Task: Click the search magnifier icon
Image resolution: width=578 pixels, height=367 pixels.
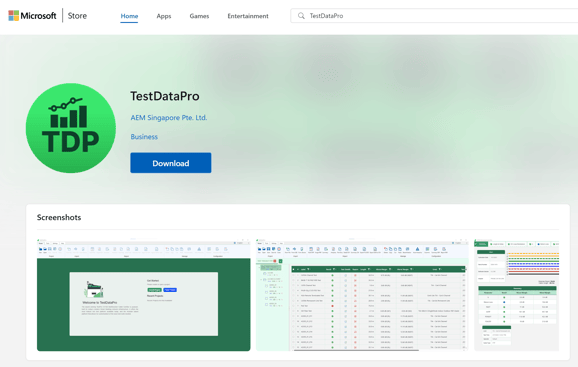Action: [301, 16]
